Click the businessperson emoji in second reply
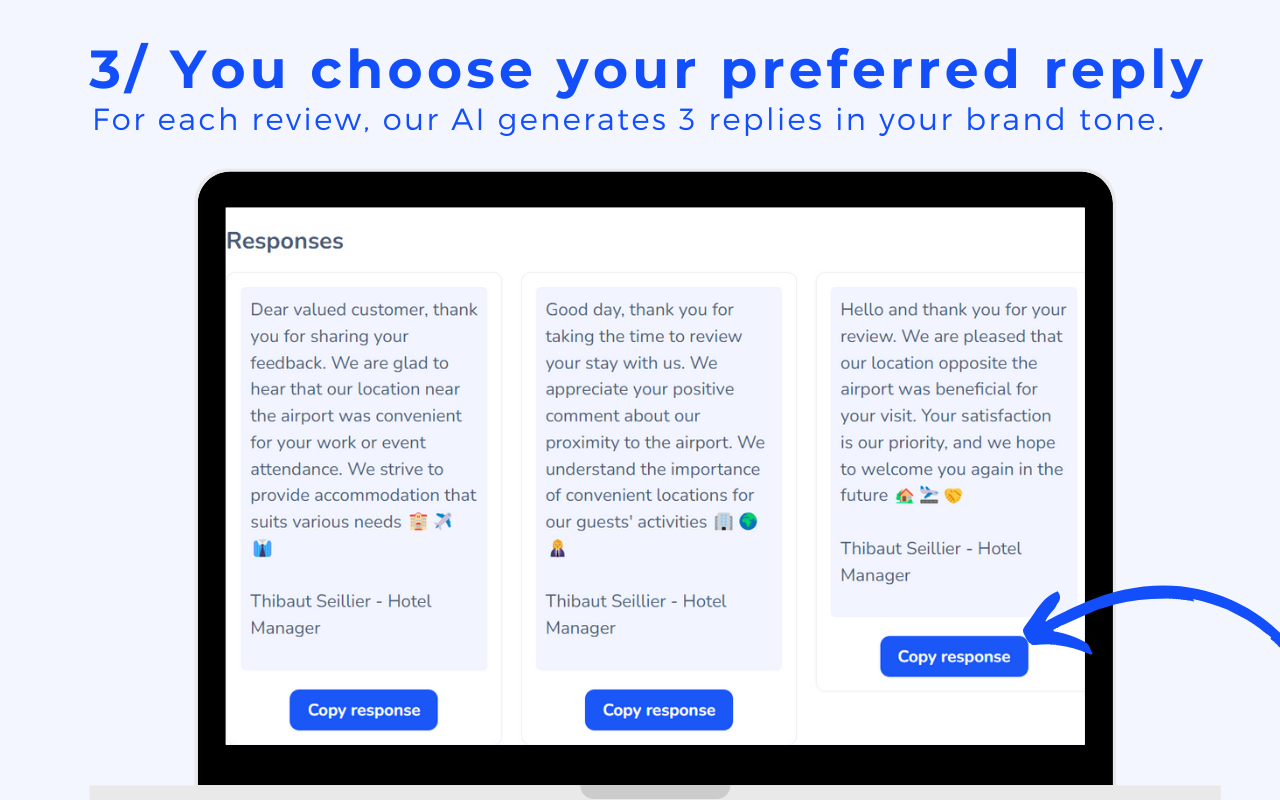1280x800 pixels. point(557,547)
